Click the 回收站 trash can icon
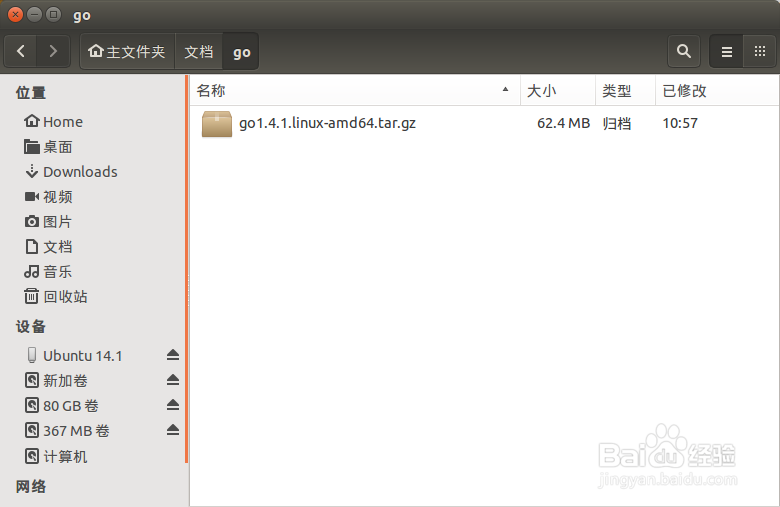Image resolution: width=780 pixels, height=507 pixels. (x=31, y=296)
